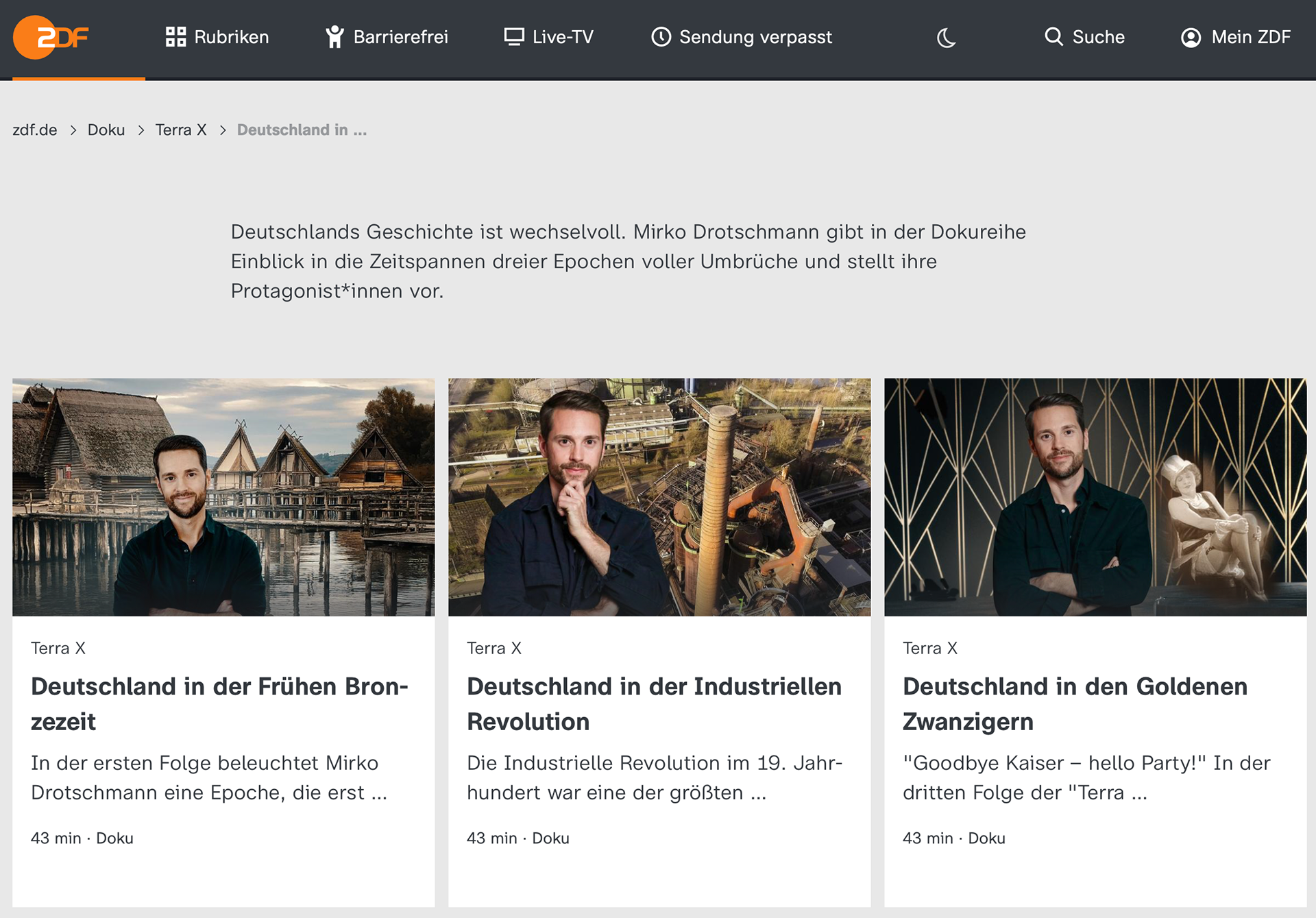Click the Barrierefrei accessibility figure icon
This screenshot has height=918, width=1316.
click(x=334, y=37)
